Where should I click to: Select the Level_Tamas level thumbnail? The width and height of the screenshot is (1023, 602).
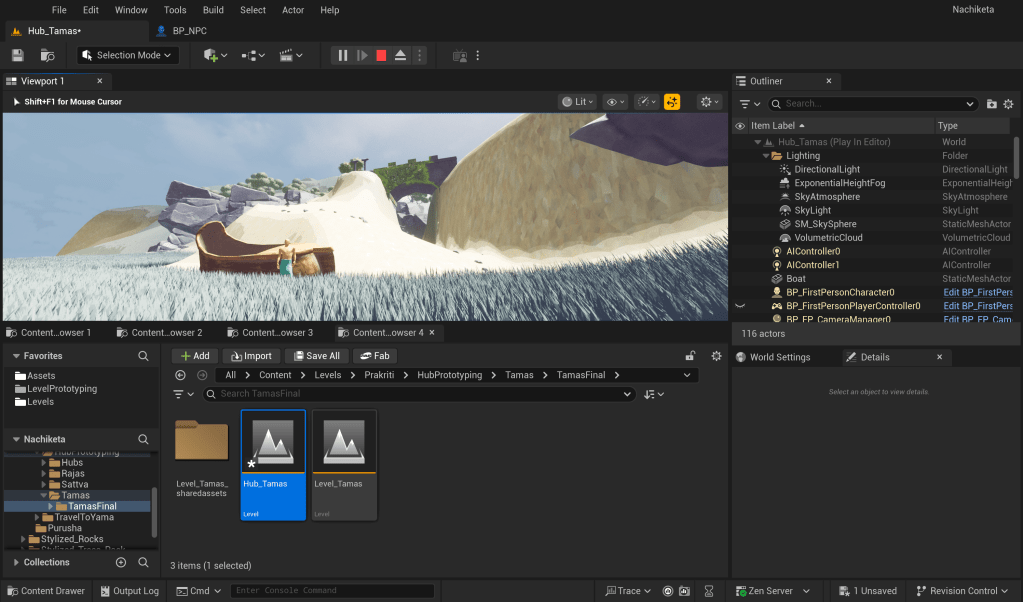(344, 464)
